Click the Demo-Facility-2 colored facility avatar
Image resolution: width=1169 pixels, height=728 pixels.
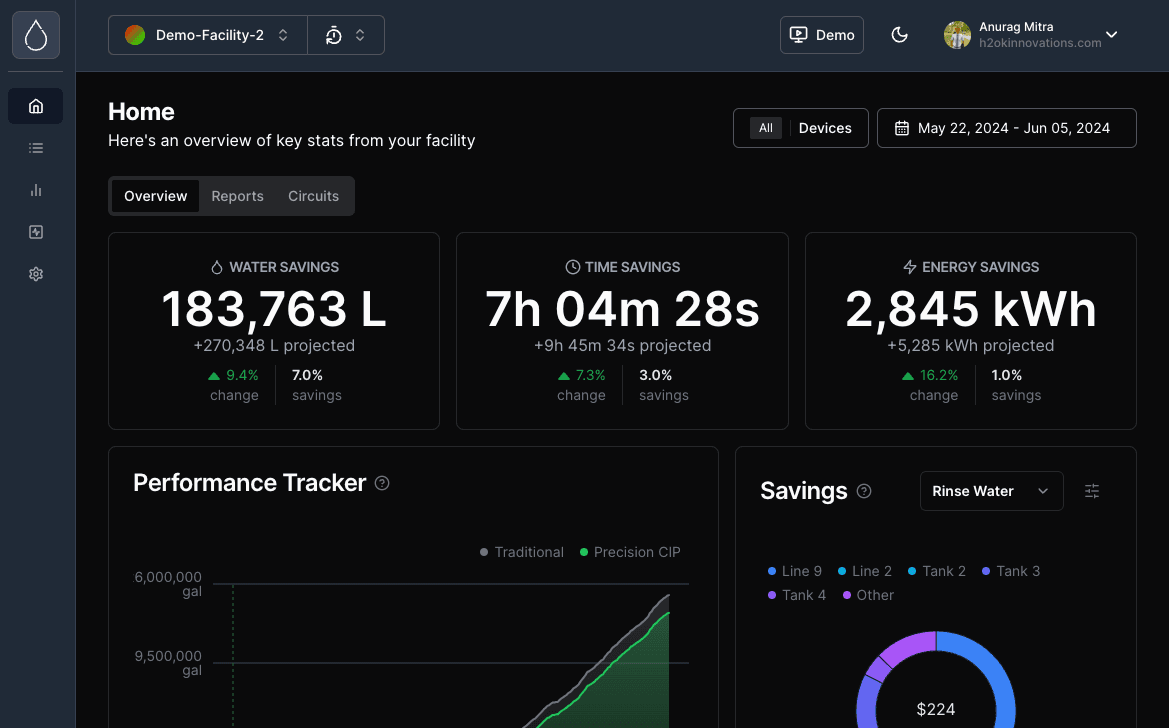point(135,35)
